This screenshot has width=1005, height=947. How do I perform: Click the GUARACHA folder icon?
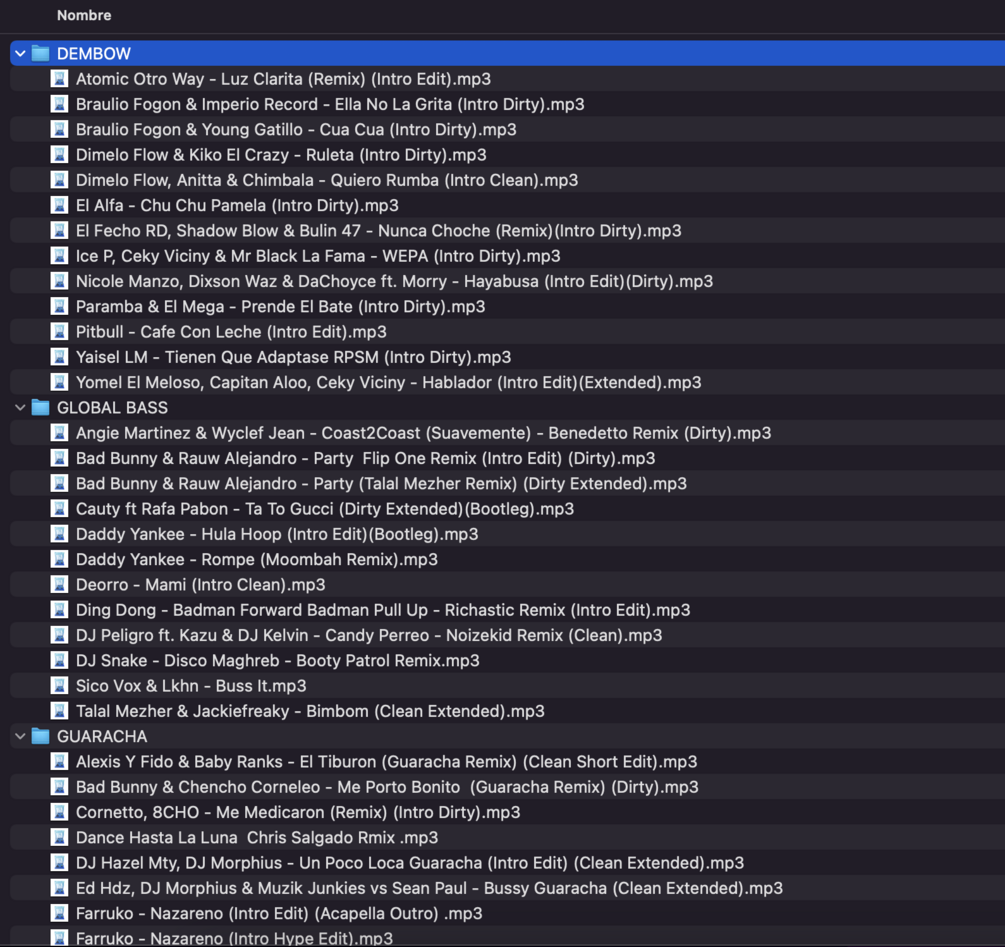[x=40, y=736]
